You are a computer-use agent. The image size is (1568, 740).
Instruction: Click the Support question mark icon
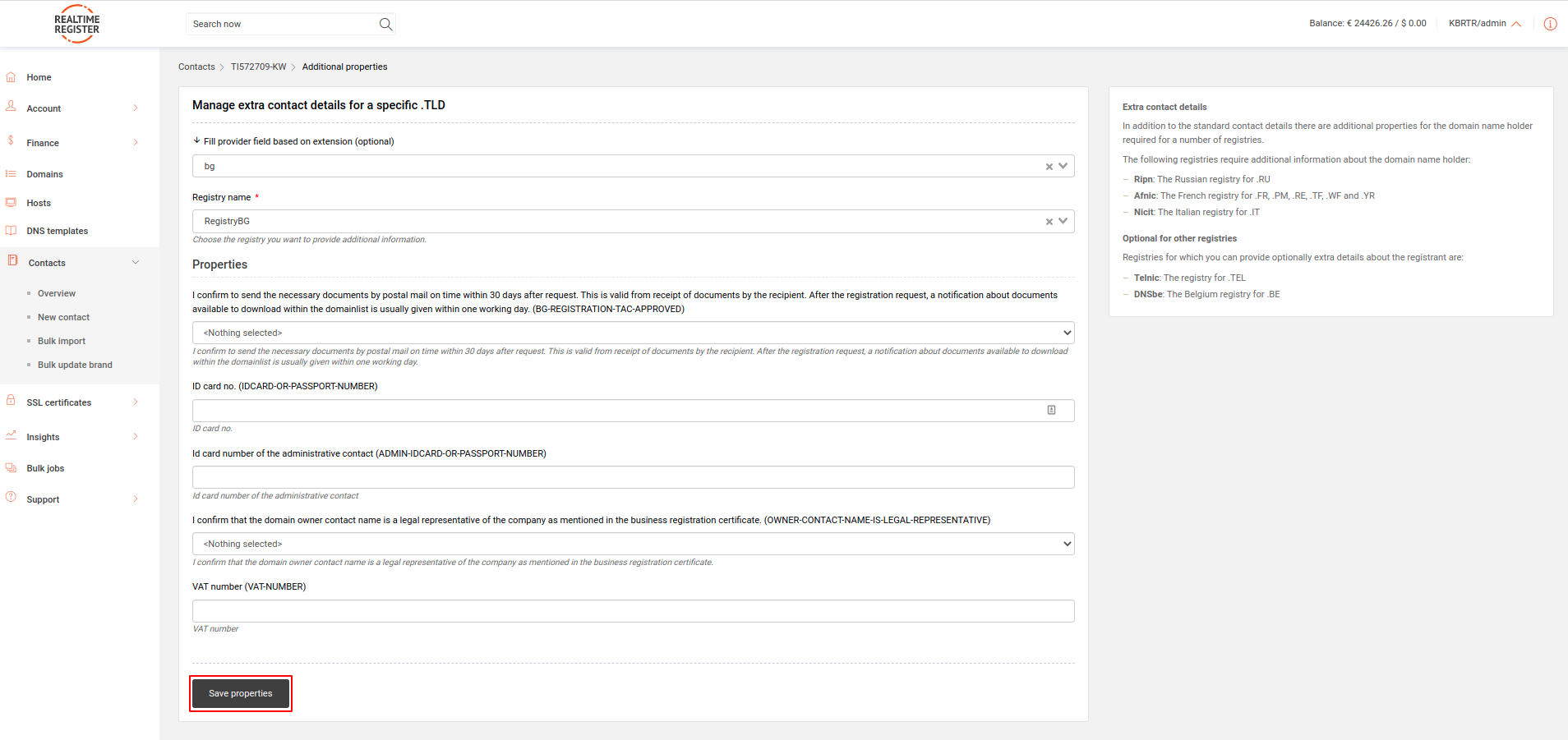click(11, 498)
